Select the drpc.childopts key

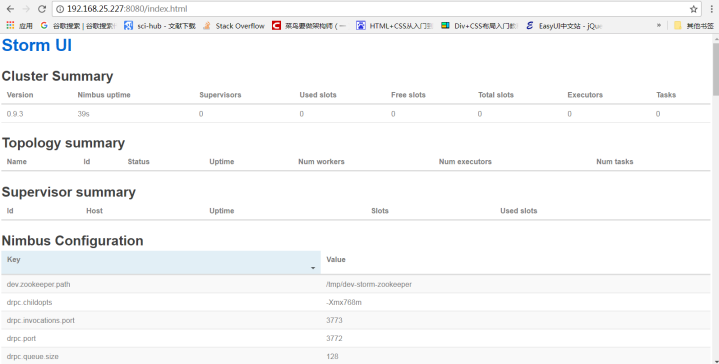click(29, 302)
